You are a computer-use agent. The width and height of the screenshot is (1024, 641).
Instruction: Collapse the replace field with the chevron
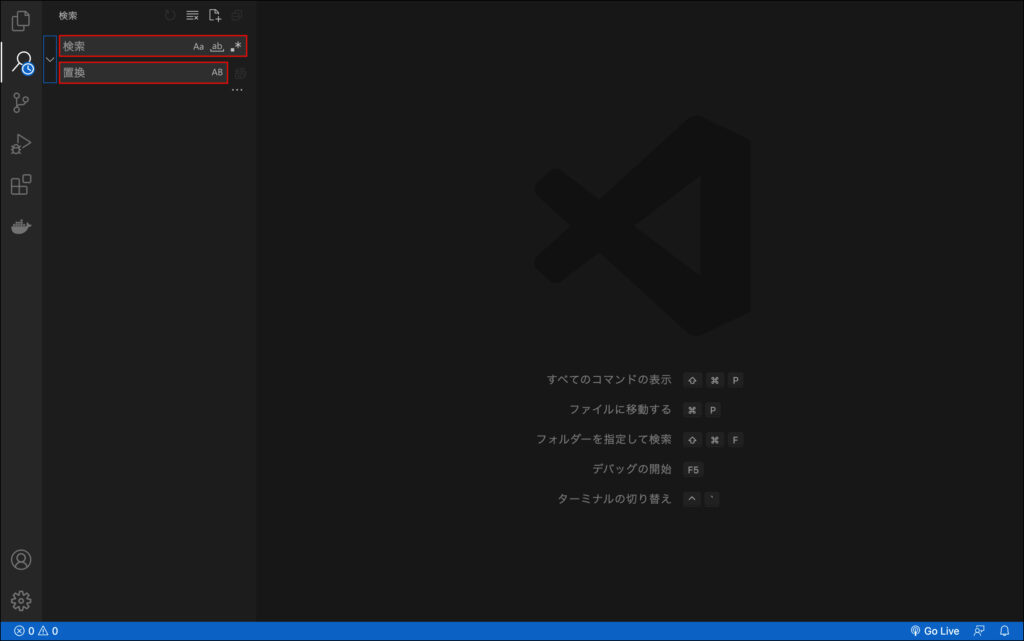[x=50, y=59]
